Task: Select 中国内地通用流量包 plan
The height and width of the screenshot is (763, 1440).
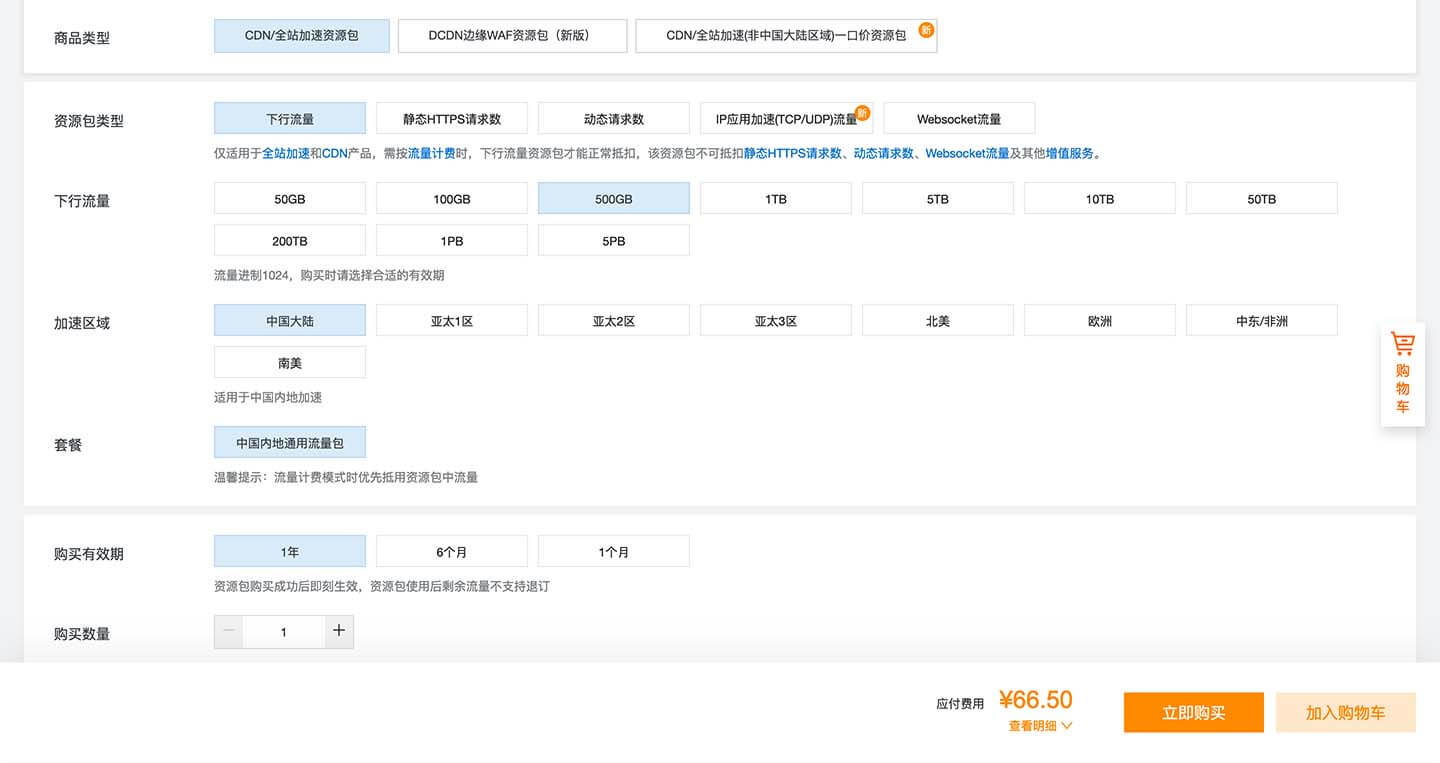Action: pos(290,442)
